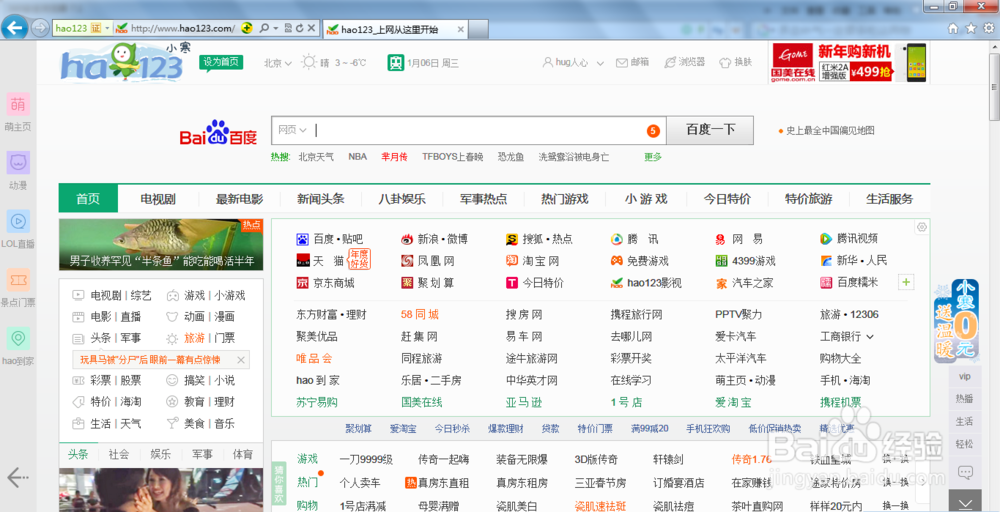This screenshot has height=512, width=1000.
Task: Open browser home icon at top right
Action: 953,28
